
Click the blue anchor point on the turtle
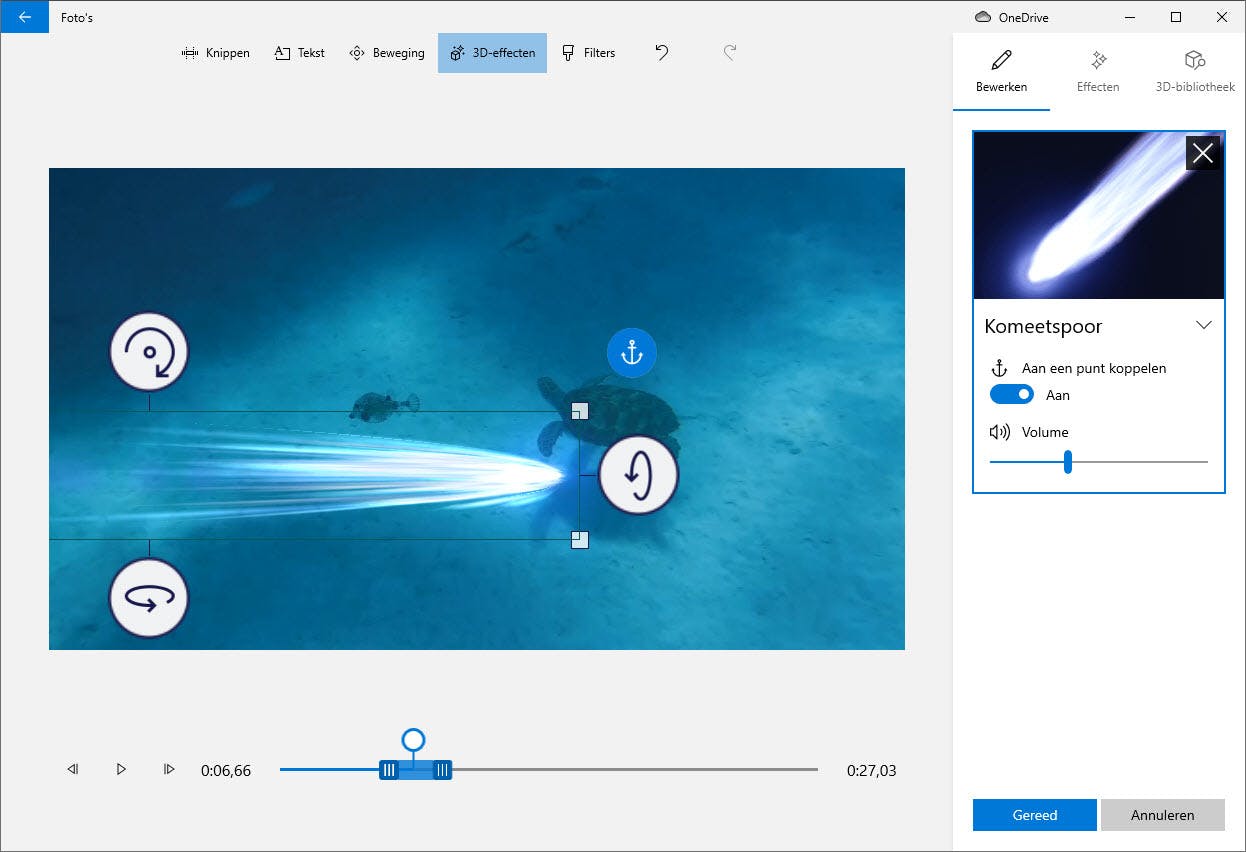631,352
